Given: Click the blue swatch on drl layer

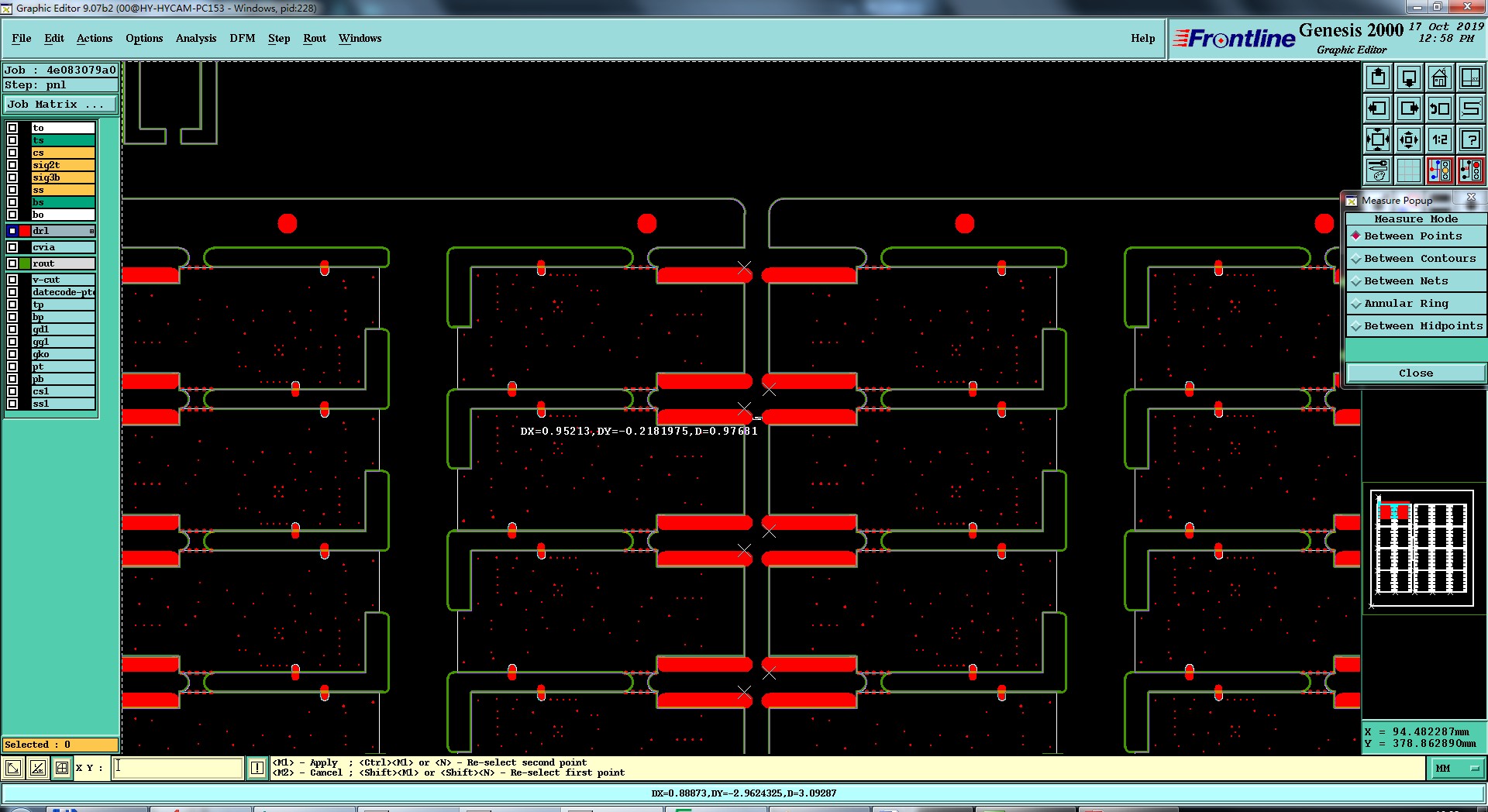Looking at the screenshot, I should point(12,231).
